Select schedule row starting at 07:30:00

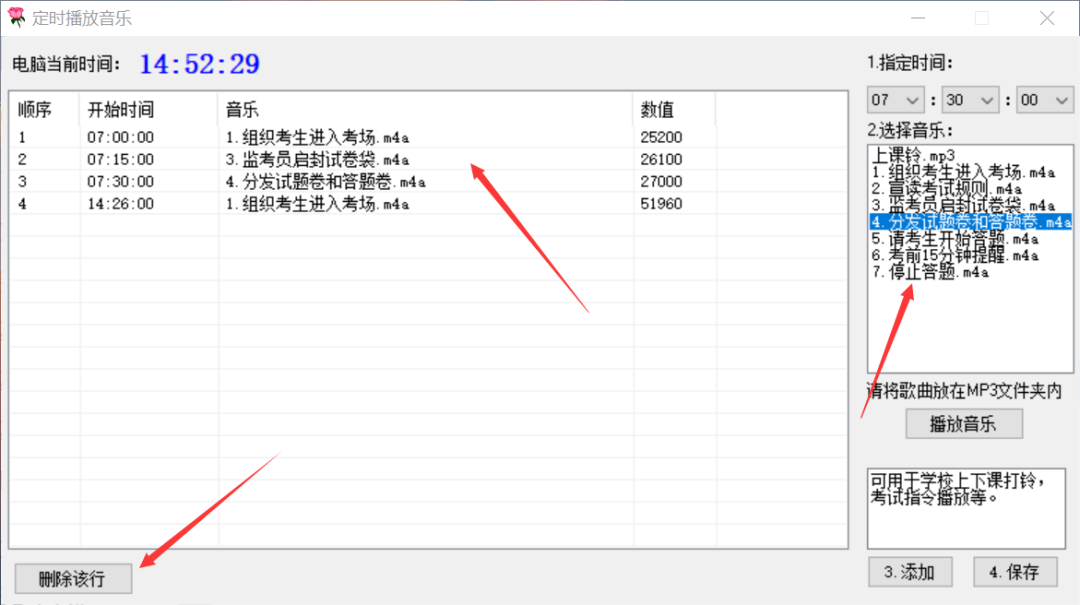point(428,181)
